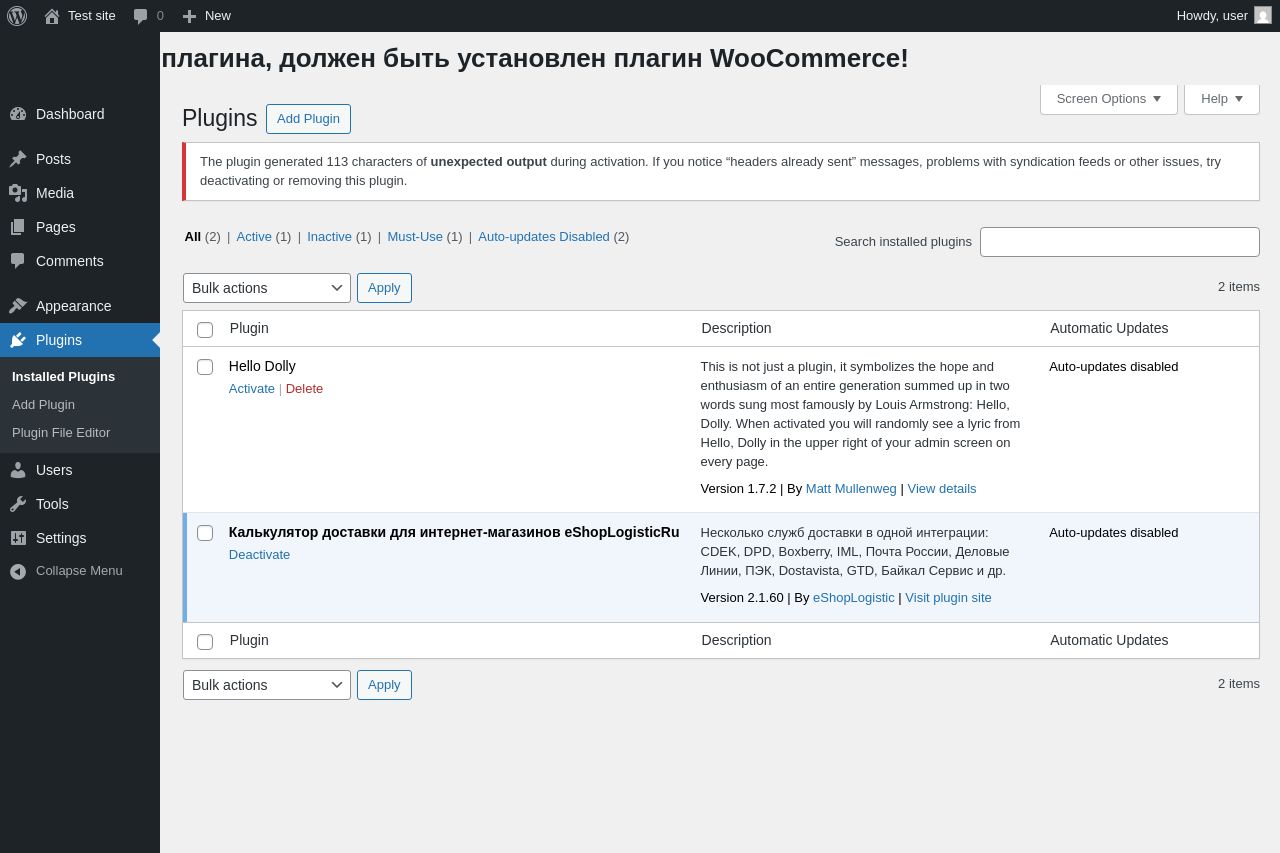1280x853 pixels.
Task: Tick the Hello Dolly plugin checkbox
Action: tap(205, 367)
